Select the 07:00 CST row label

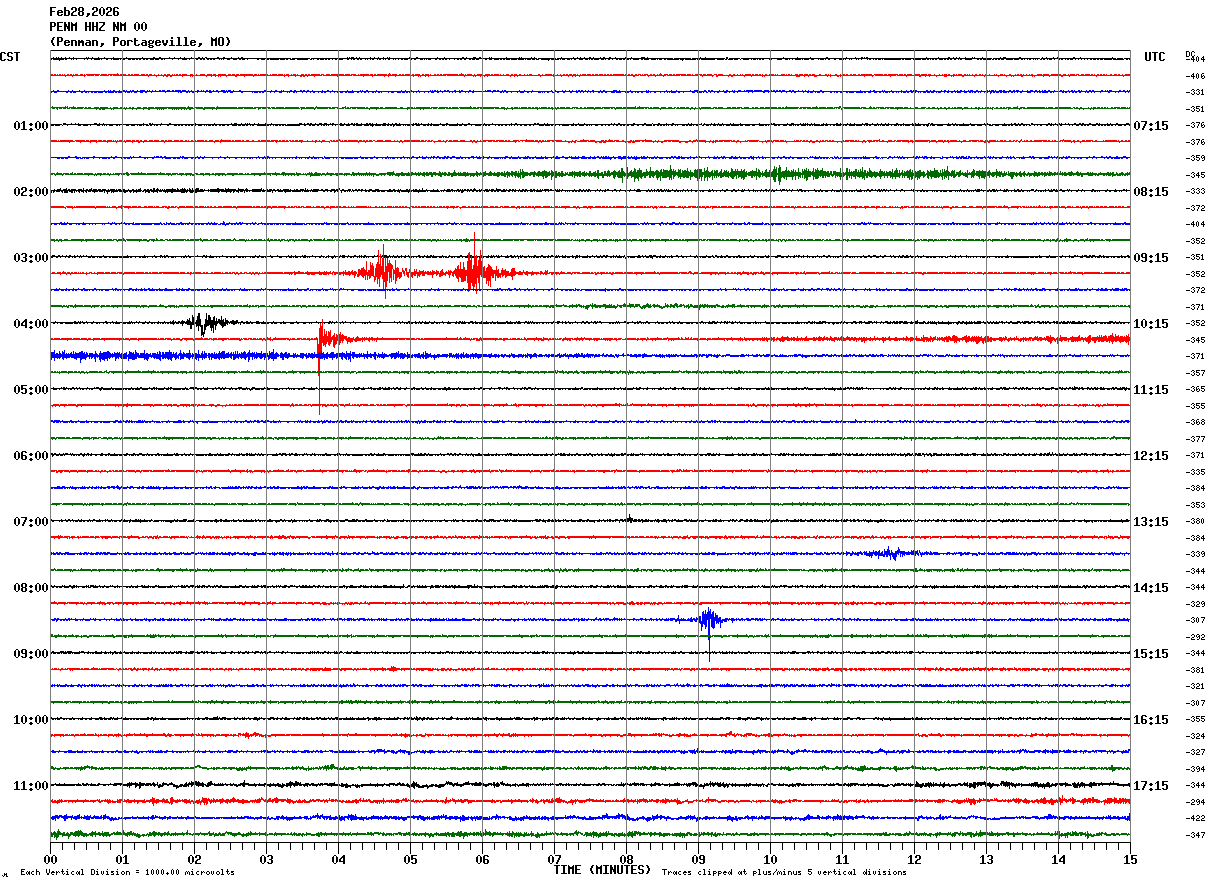(30, 522)
